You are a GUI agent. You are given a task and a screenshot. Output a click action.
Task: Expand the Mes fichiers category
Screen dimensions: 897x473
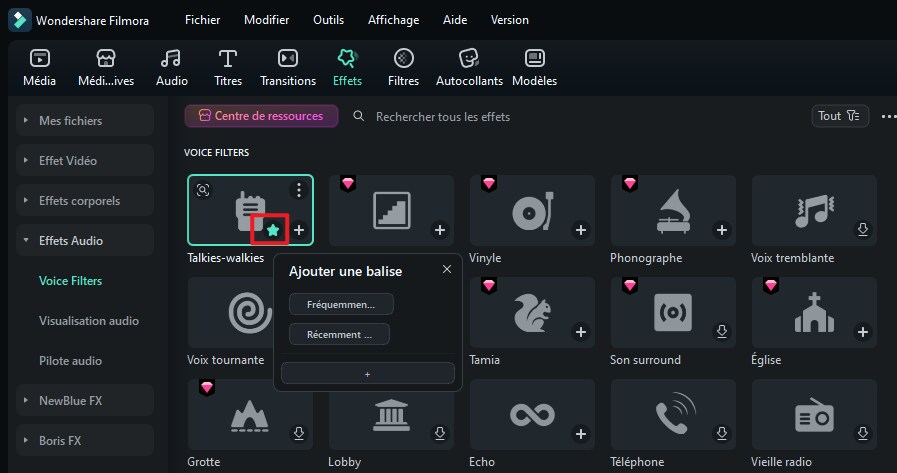pyautogui.click(x=85, y=121)
